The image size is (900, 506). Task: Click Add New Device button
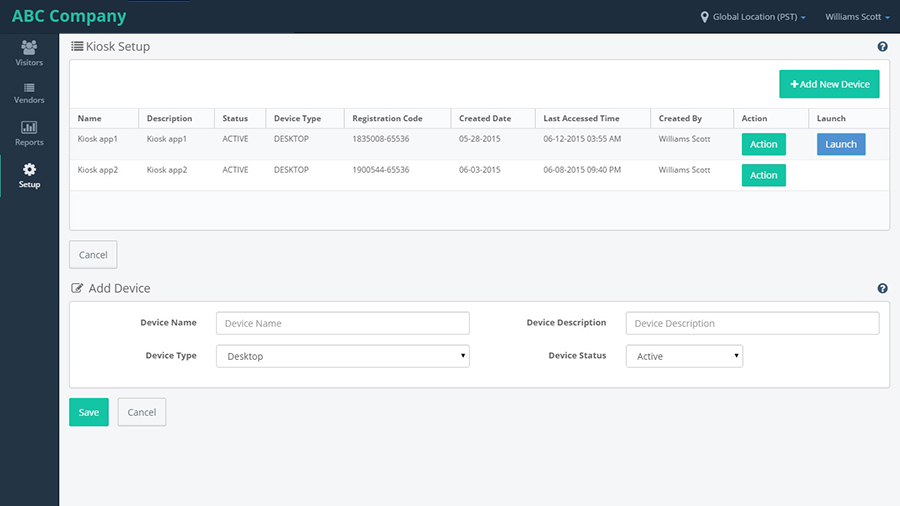829,84
